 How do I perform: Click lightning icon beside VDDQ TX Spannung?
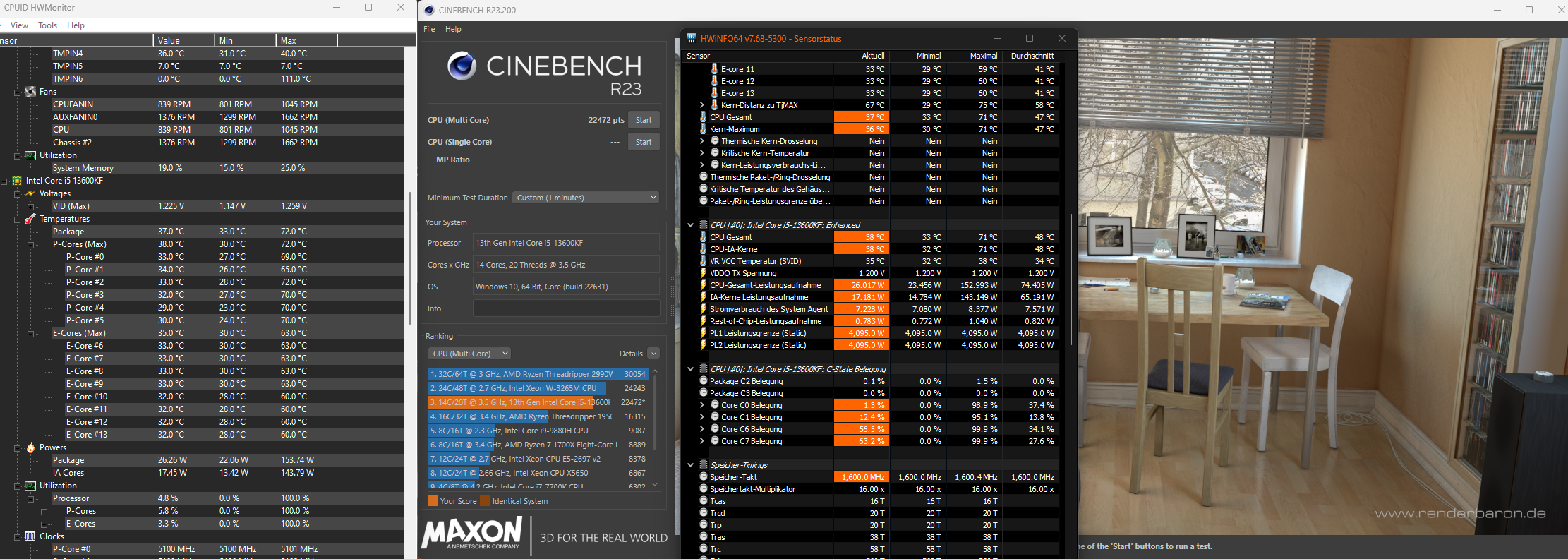703,273
